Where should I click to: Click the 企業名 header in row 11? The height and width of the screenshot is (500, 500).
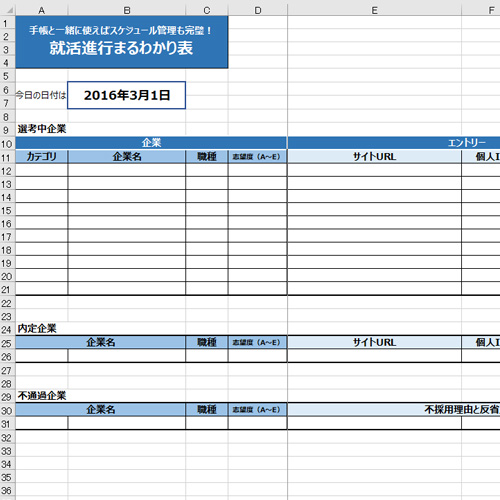click(x=127, y=157)
